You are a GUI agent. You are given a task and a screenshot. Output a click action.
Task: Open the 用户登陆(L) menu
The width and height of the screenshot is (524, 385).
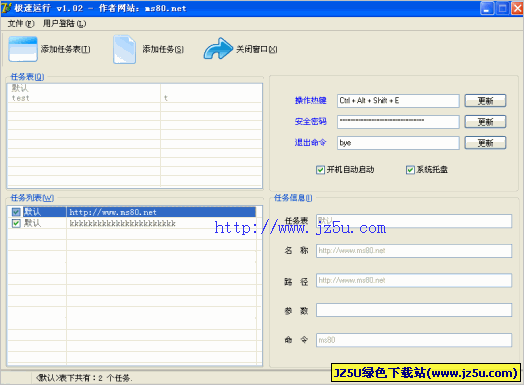click(x=64, y=23)
